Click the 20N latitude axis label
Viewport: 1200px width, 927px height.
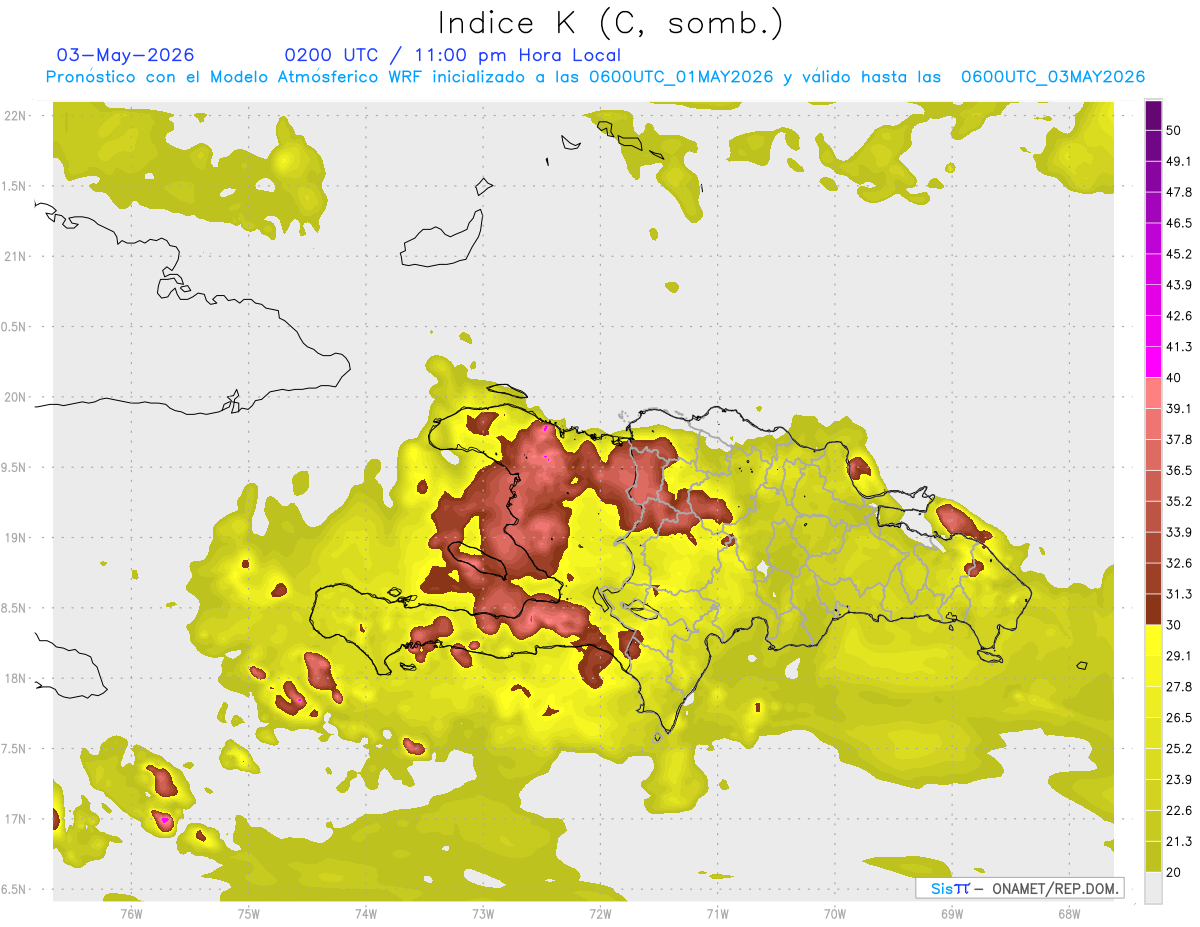pos(15,397)
